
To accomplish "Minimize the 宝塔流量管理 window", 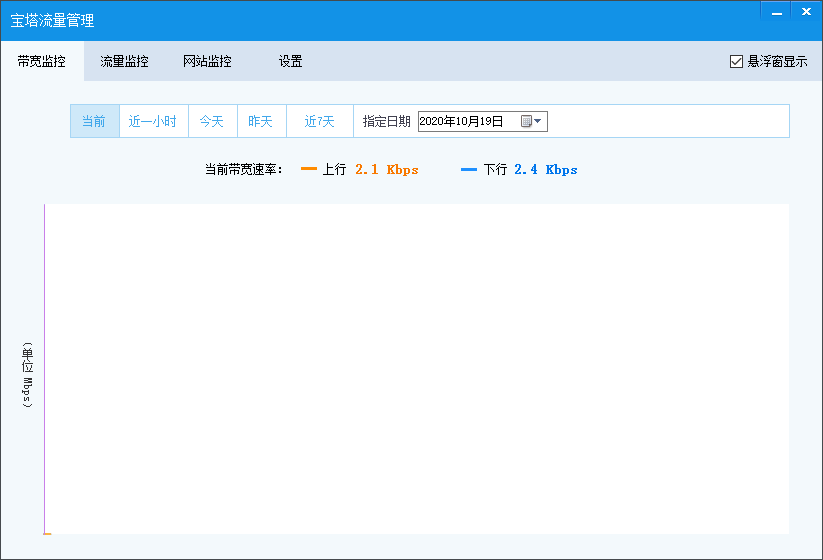I will click(x=777, y=12).
